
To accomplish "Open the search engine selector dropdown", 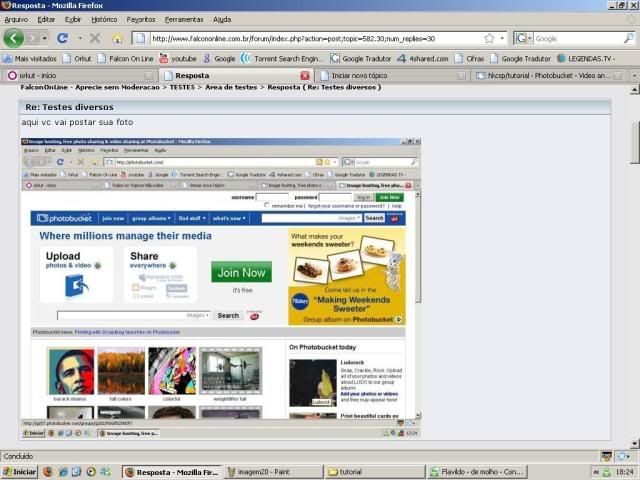I will [524, 38].
